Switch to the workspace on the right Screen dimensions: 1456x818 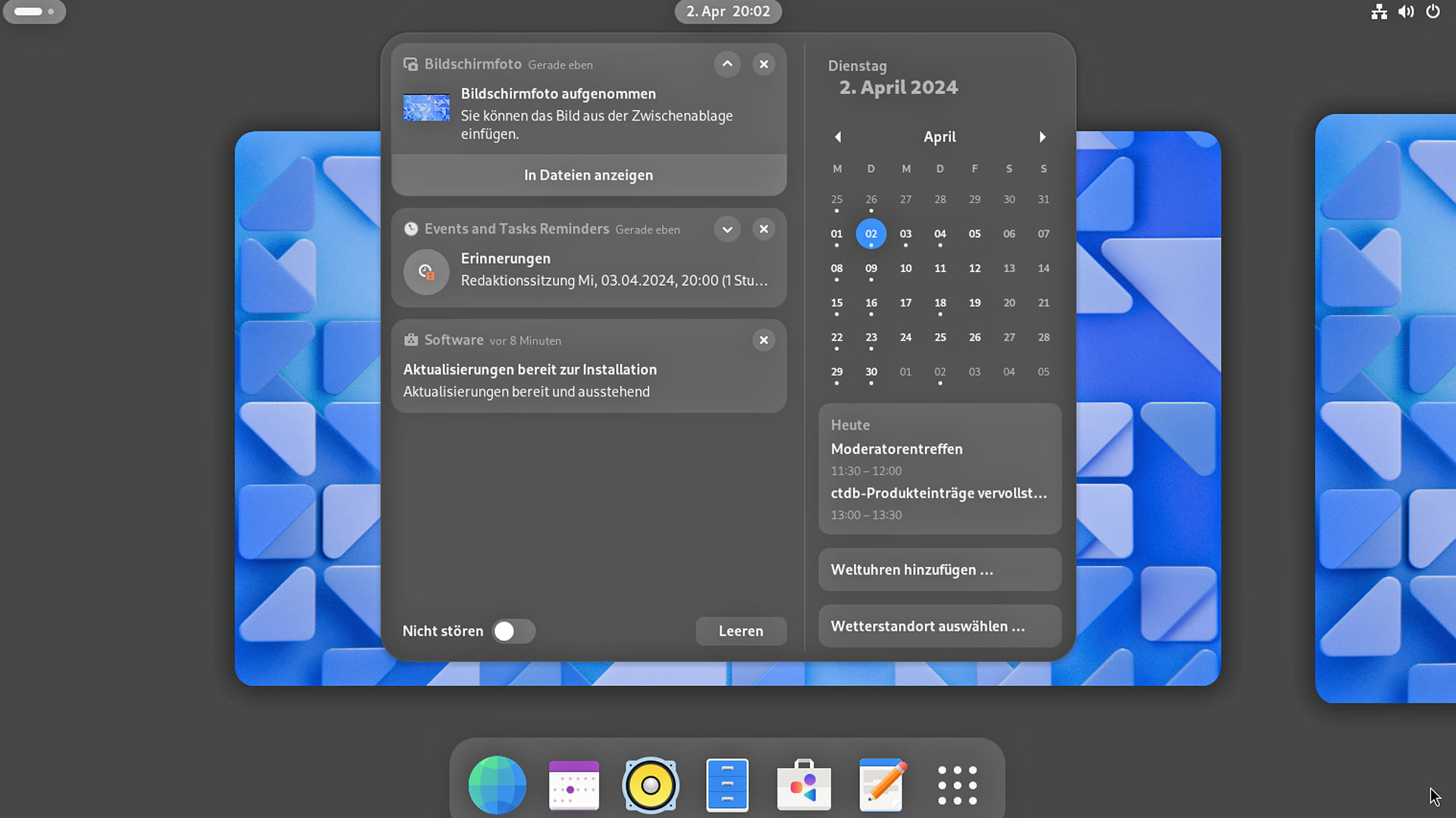(1385, 409)
